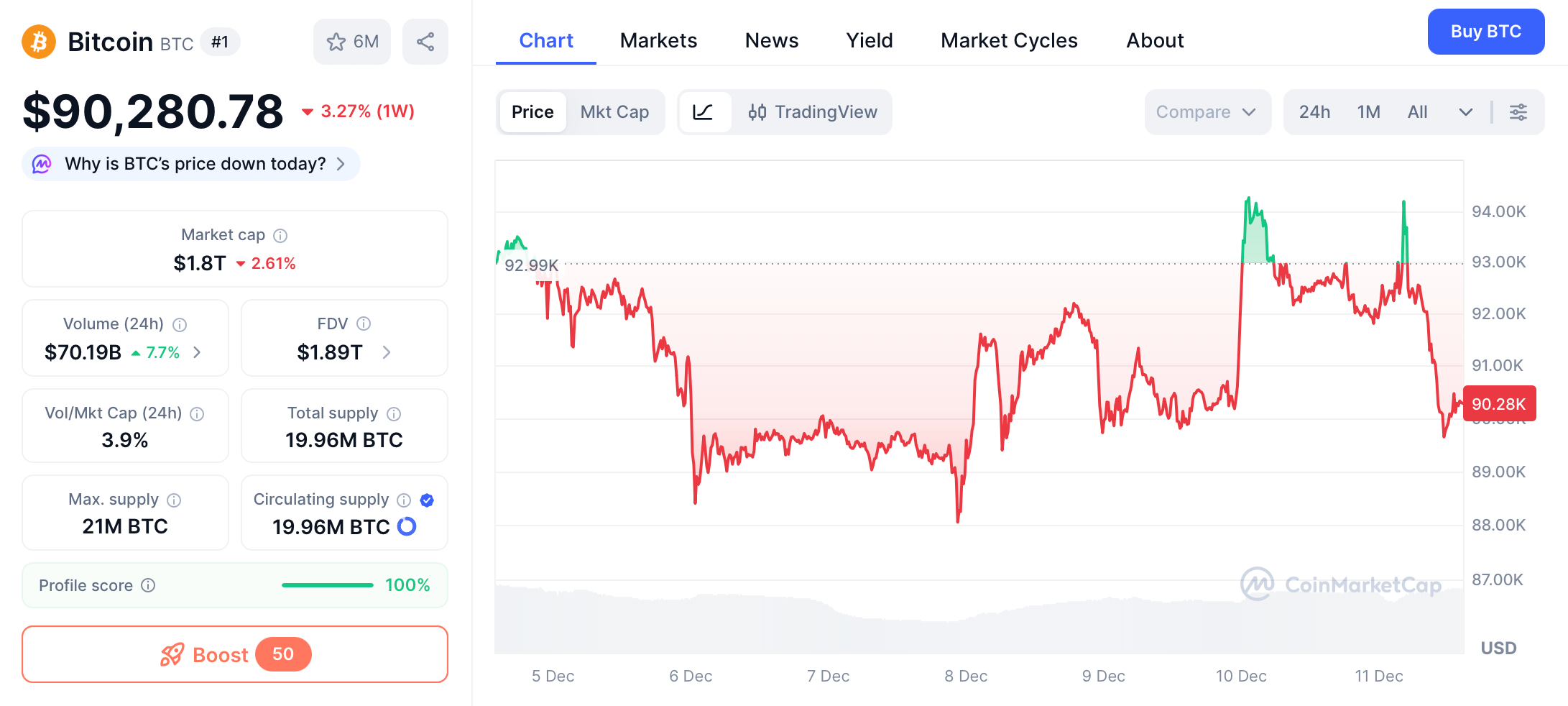
Task: Switch to the Markets tab
Action: coord(658,40)
